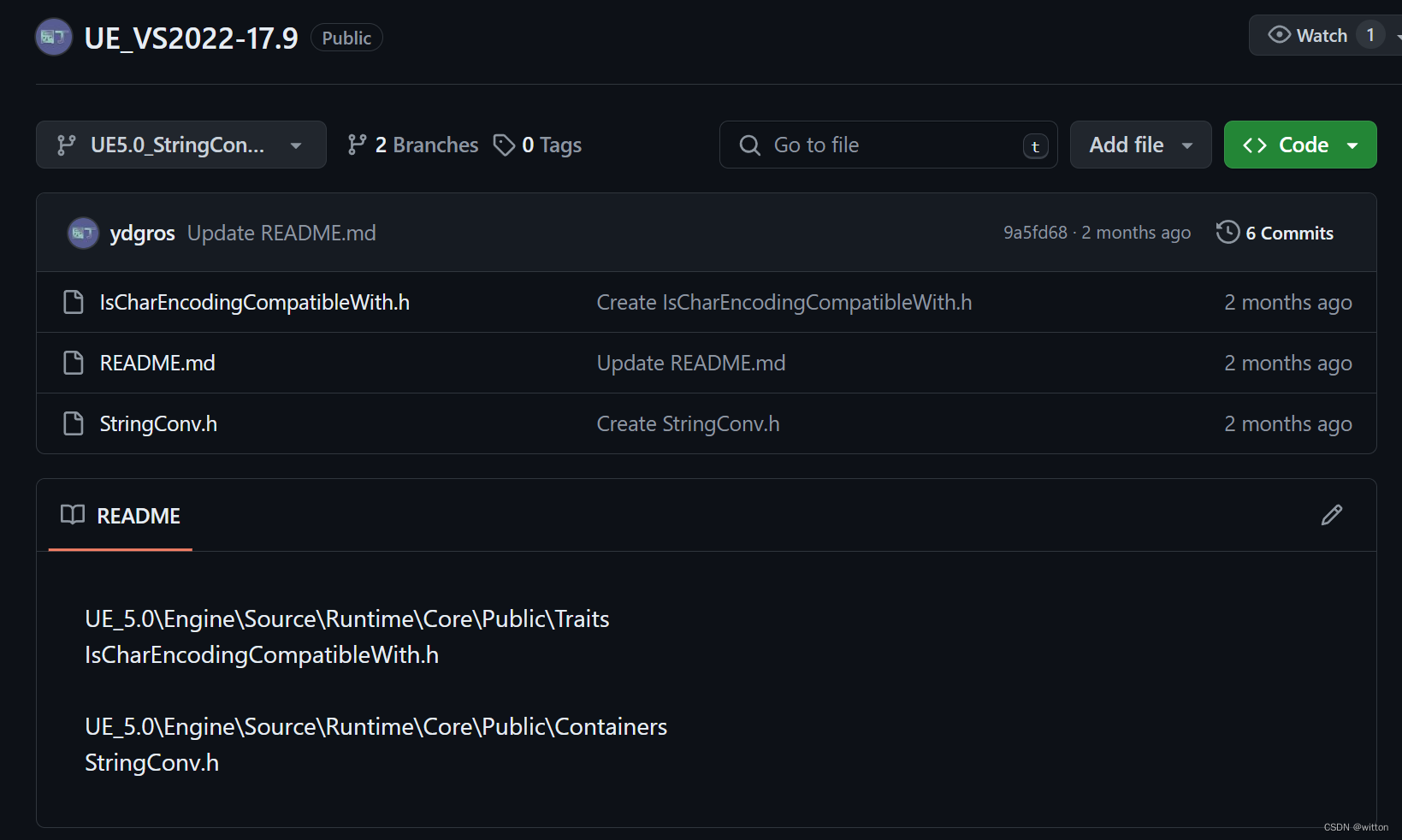Click the ydgros username link
This screenshot has height=840, width=1402.
[142, 234]
